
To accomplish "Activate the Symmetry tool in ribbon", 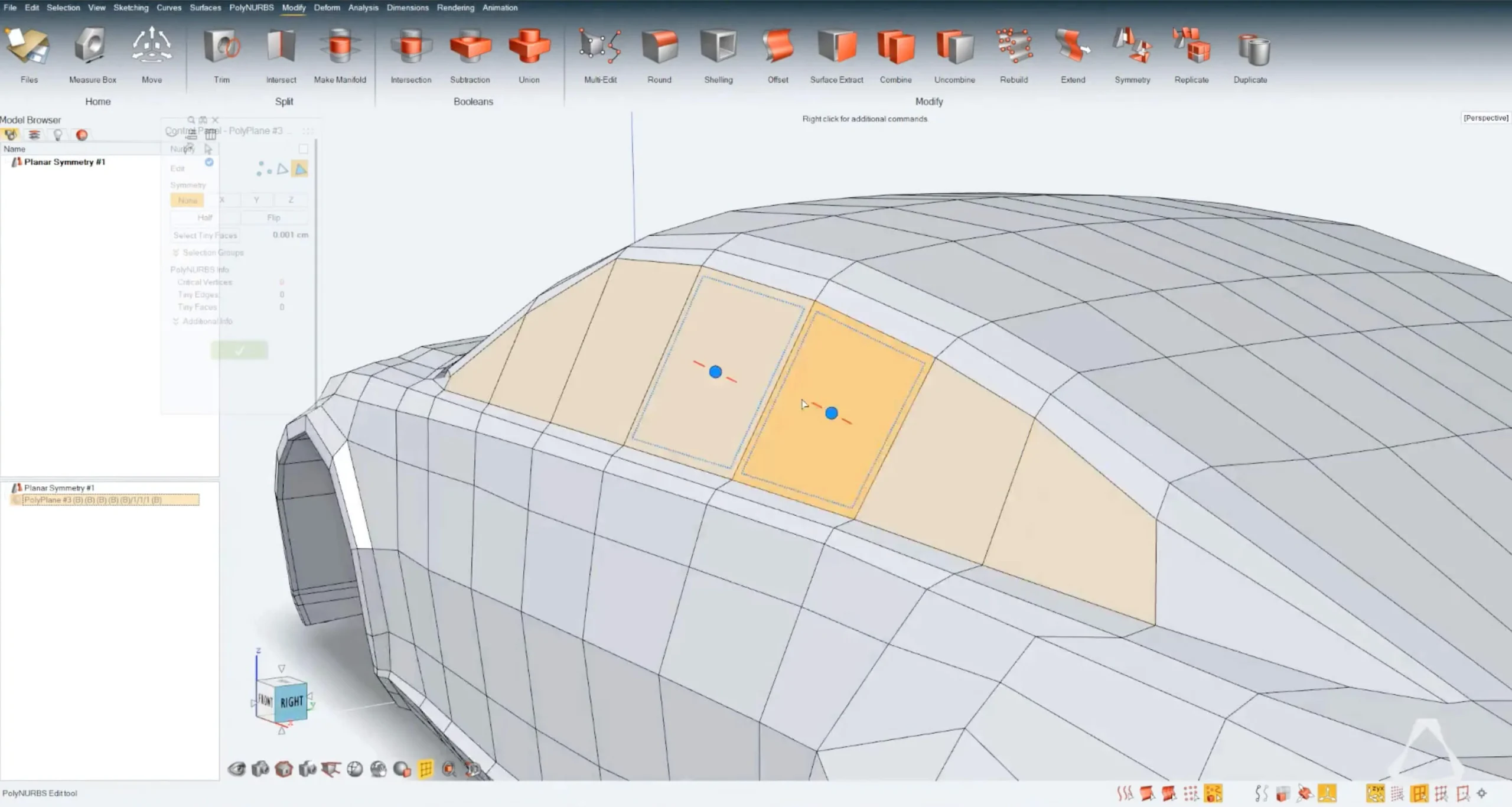I will [x=1132, y=48].
